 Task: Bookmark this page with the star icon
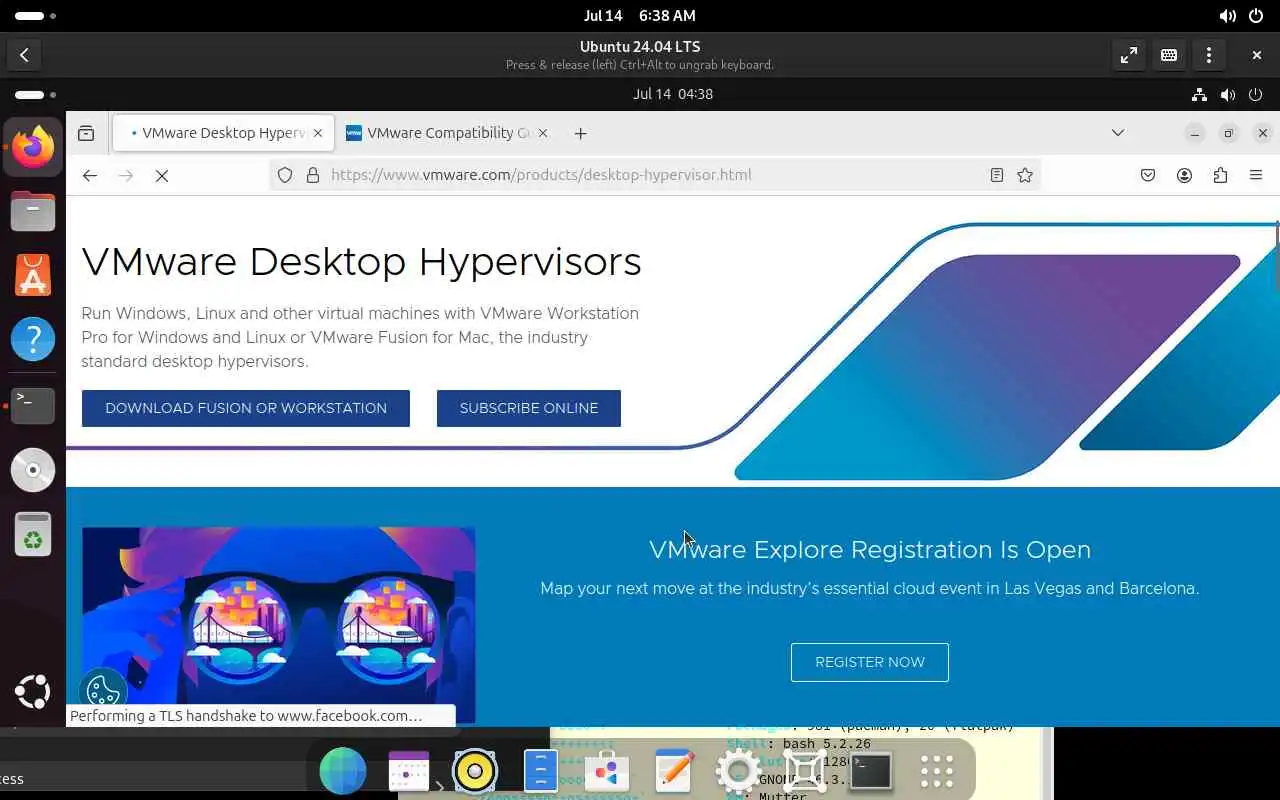click(x=1025, y=175)
